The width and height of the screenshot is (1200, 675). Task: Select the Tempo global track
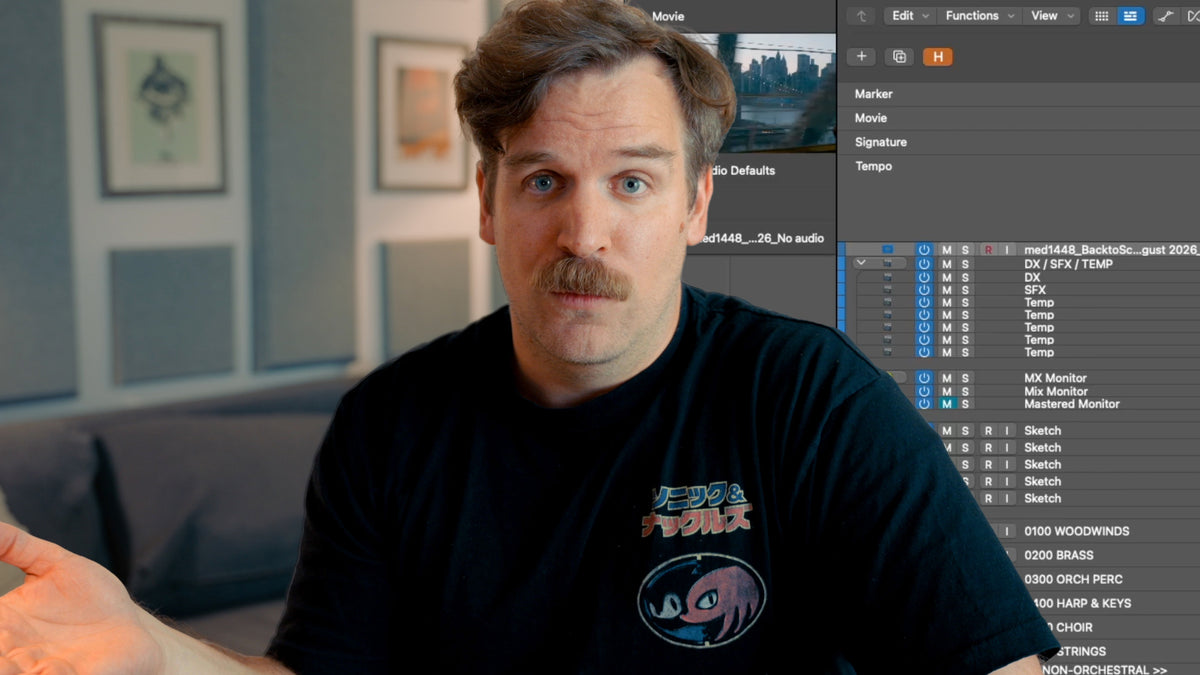tap(874, 166)
